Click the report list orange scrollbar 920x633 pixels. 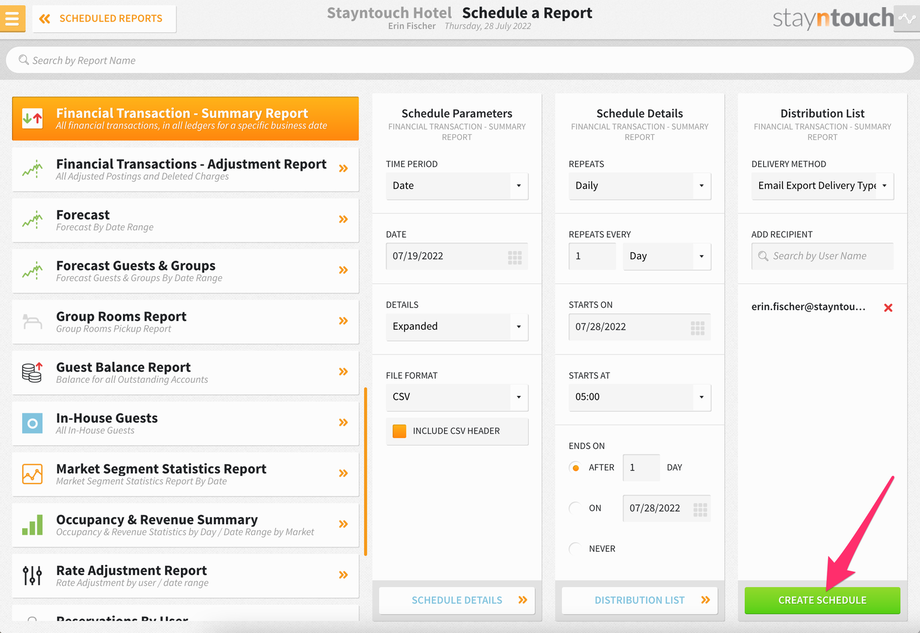tap(366, 471)
